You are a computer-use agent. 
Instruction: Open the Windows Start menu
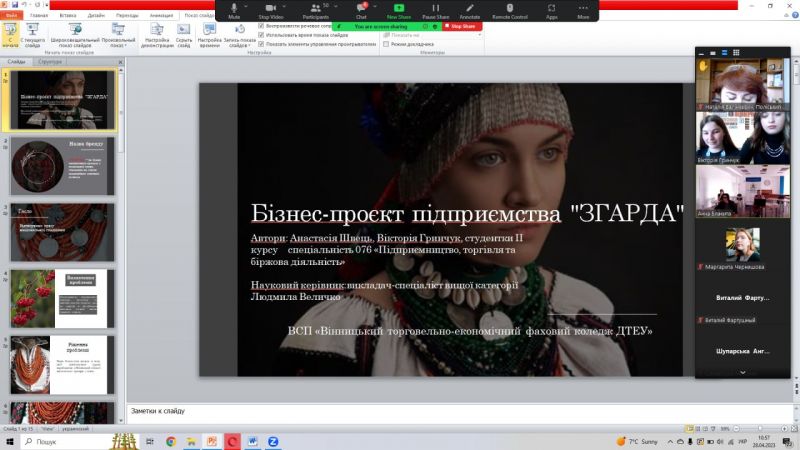point(9,441)
